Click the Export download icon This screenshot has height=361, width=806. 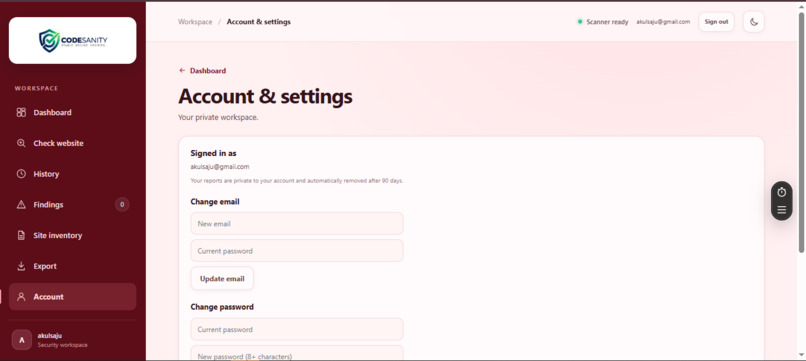21,266
